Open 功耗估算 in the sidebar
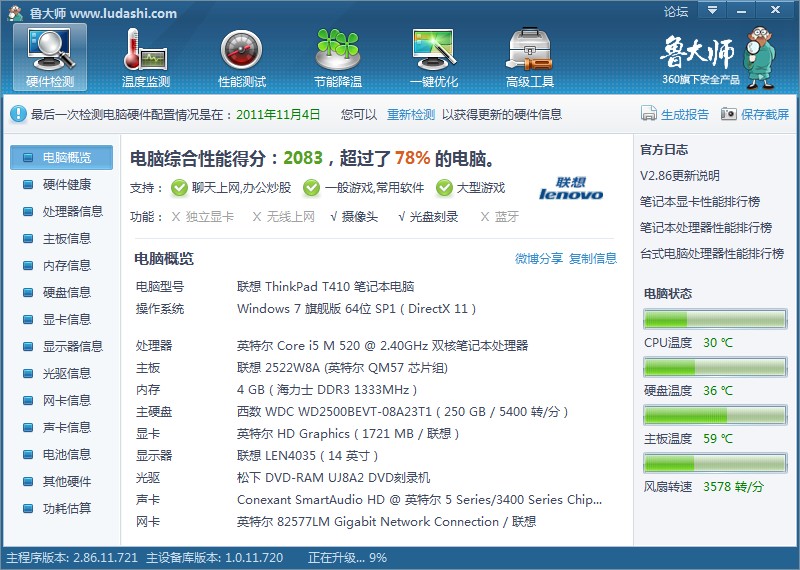This screenshot has height=570, width=800. 66,508
